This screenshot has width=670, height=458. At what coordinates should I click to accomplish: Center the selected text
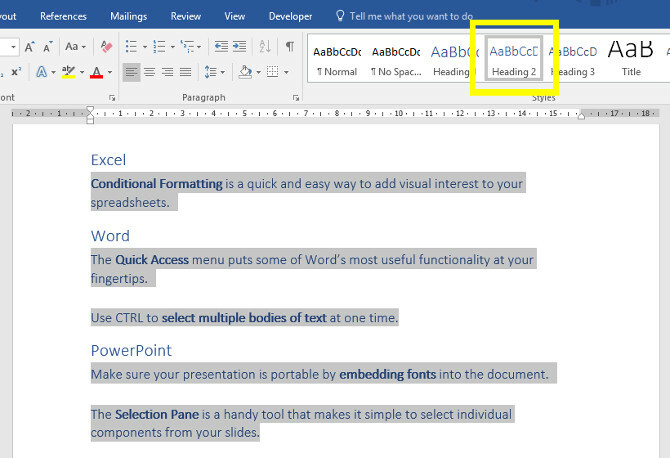pos(150,72)
